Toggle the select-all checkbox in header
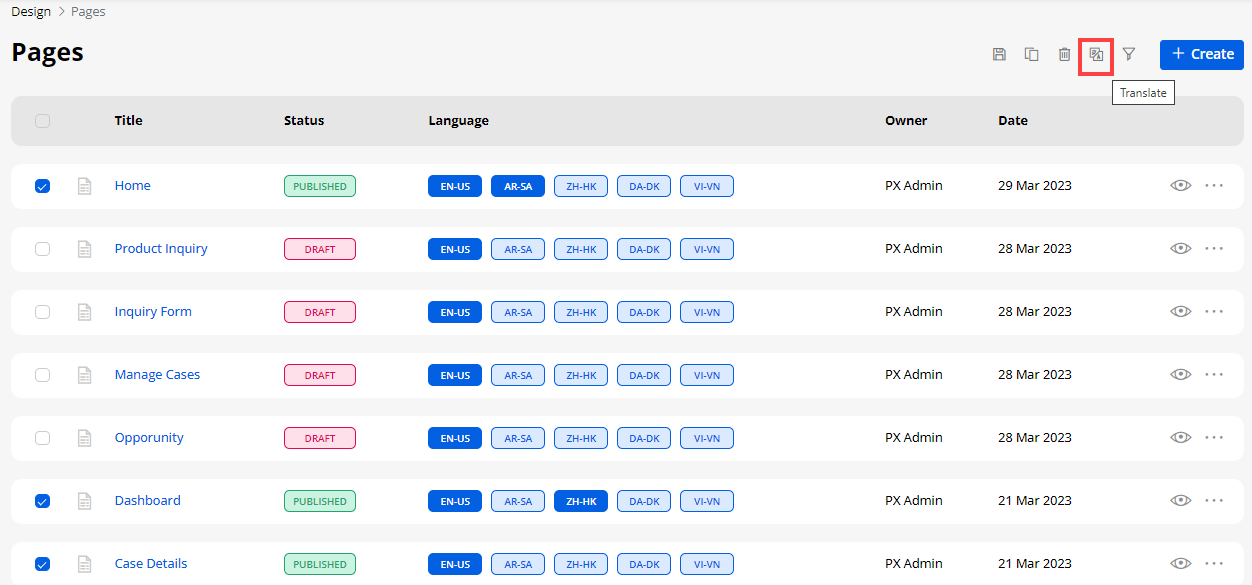The height and width of the screenshot is (585, 1252). 42,121
